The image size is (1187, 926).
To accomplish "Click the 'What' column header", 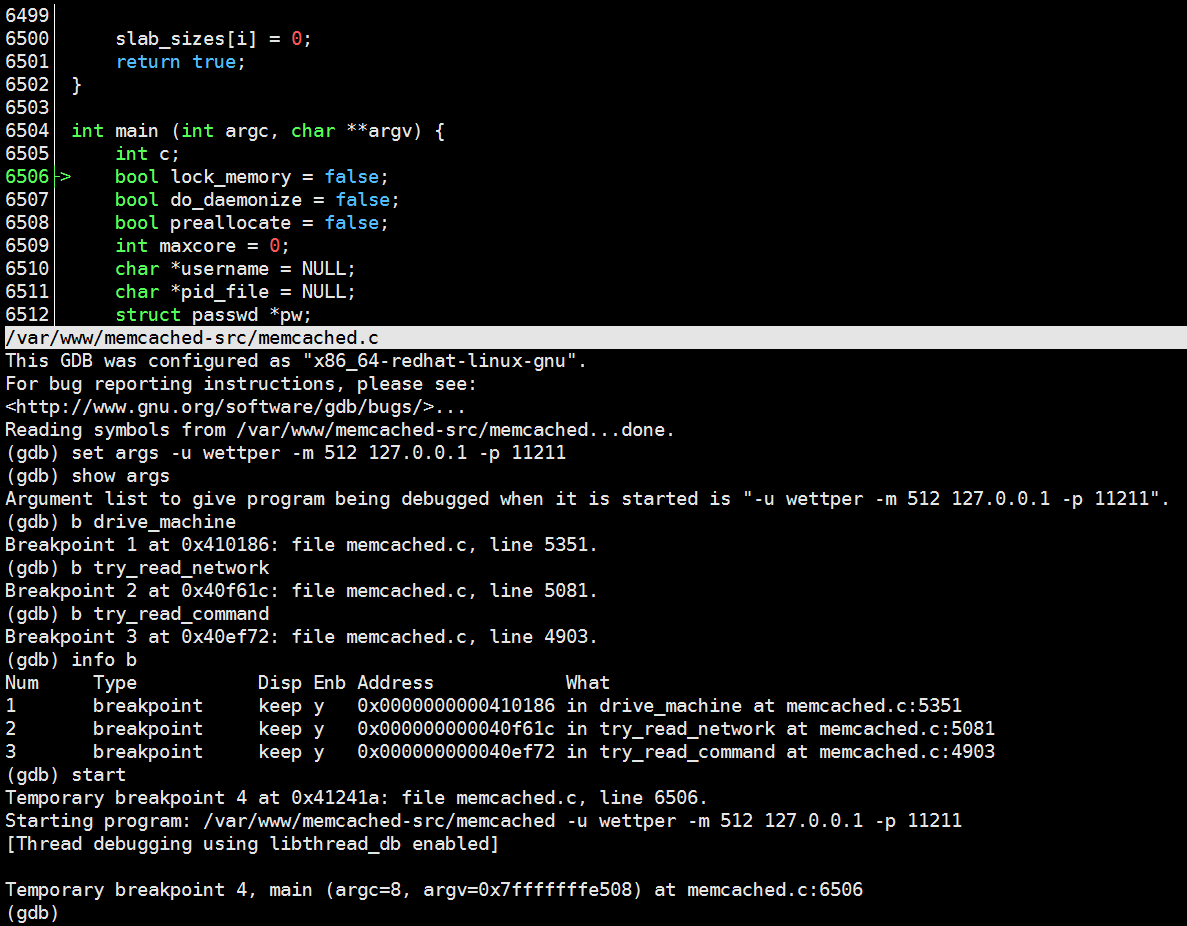I will [587, 683].
